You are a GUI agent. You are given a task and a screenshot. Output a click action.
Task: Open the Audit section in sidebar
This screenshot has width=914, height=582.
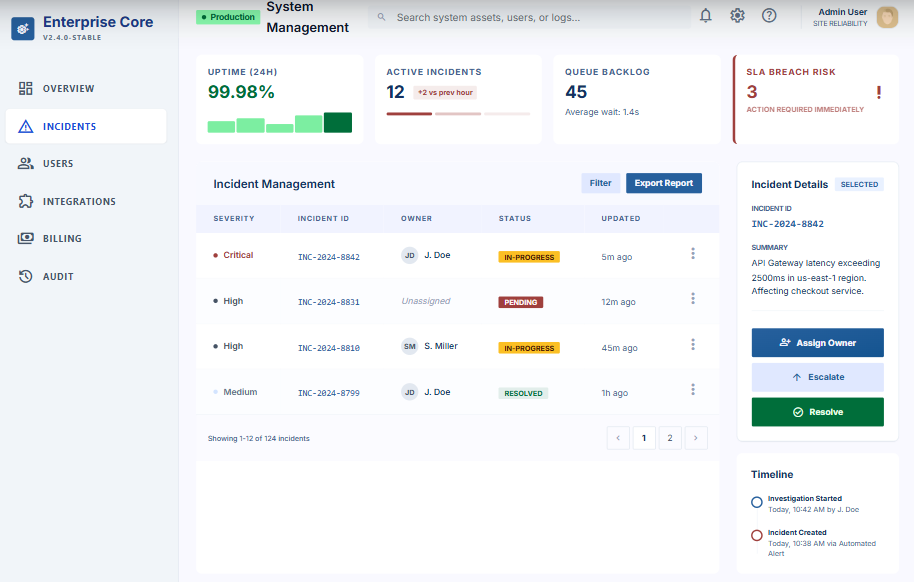tap(58, 276)
